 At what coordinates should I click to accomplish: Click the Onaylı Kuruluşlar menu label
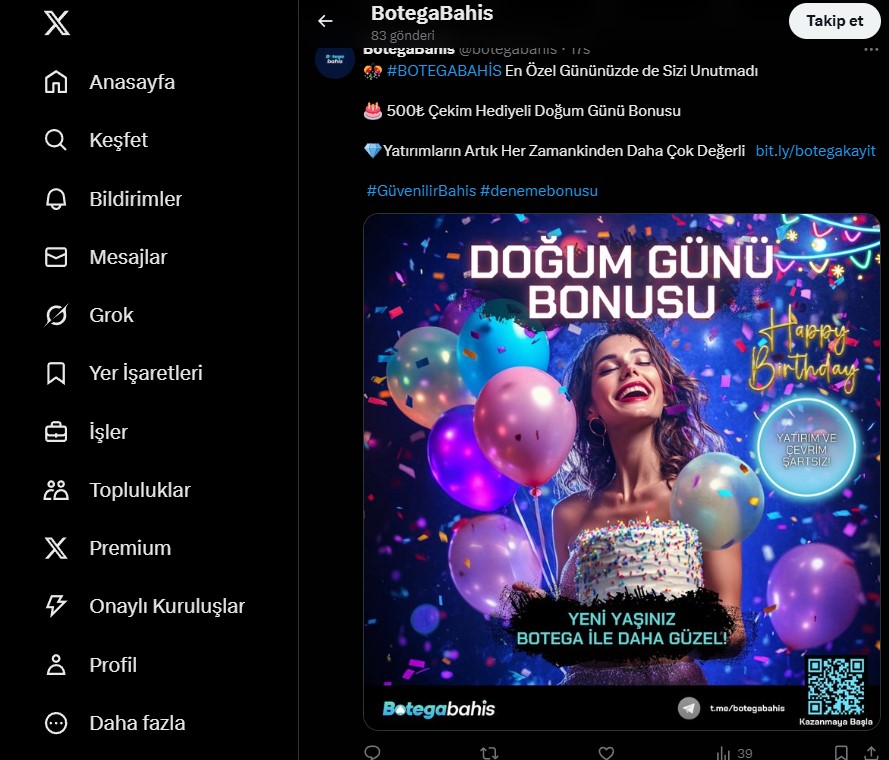[x=167, y=606]
